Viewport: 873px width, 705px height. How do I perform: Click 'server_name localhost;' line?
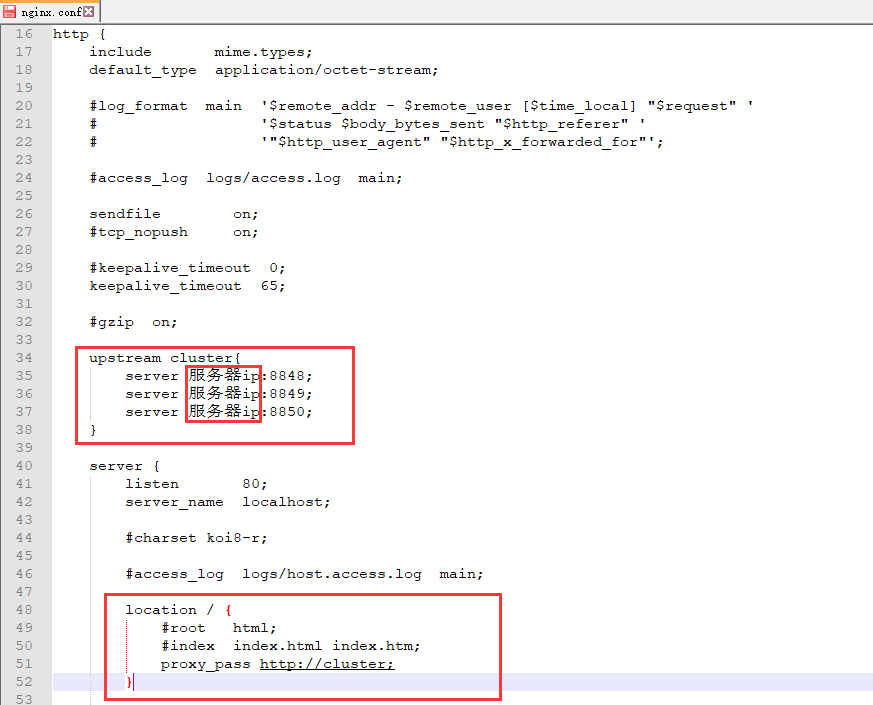[228, 502]
